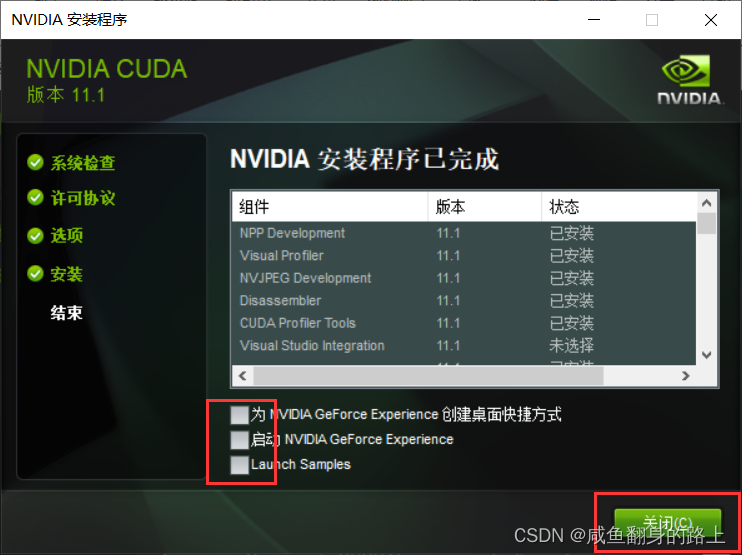
Task: Click the 许可协议 step label
Action: click(x=83, y=198)
